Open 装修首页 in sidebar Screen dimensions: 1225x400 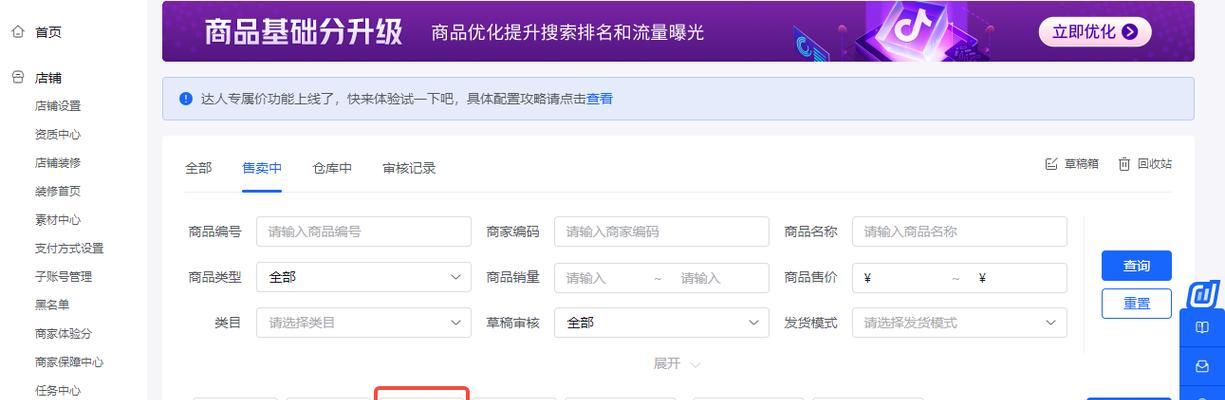pos(58,191)
